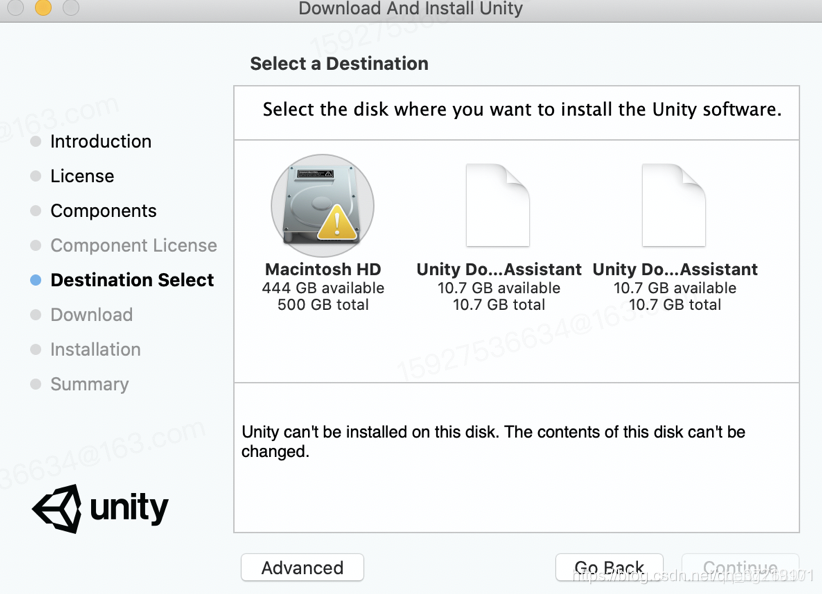This screenshot has height=594, width=822.
Task: Go Back to the previous step
Action: pos(609,567)
